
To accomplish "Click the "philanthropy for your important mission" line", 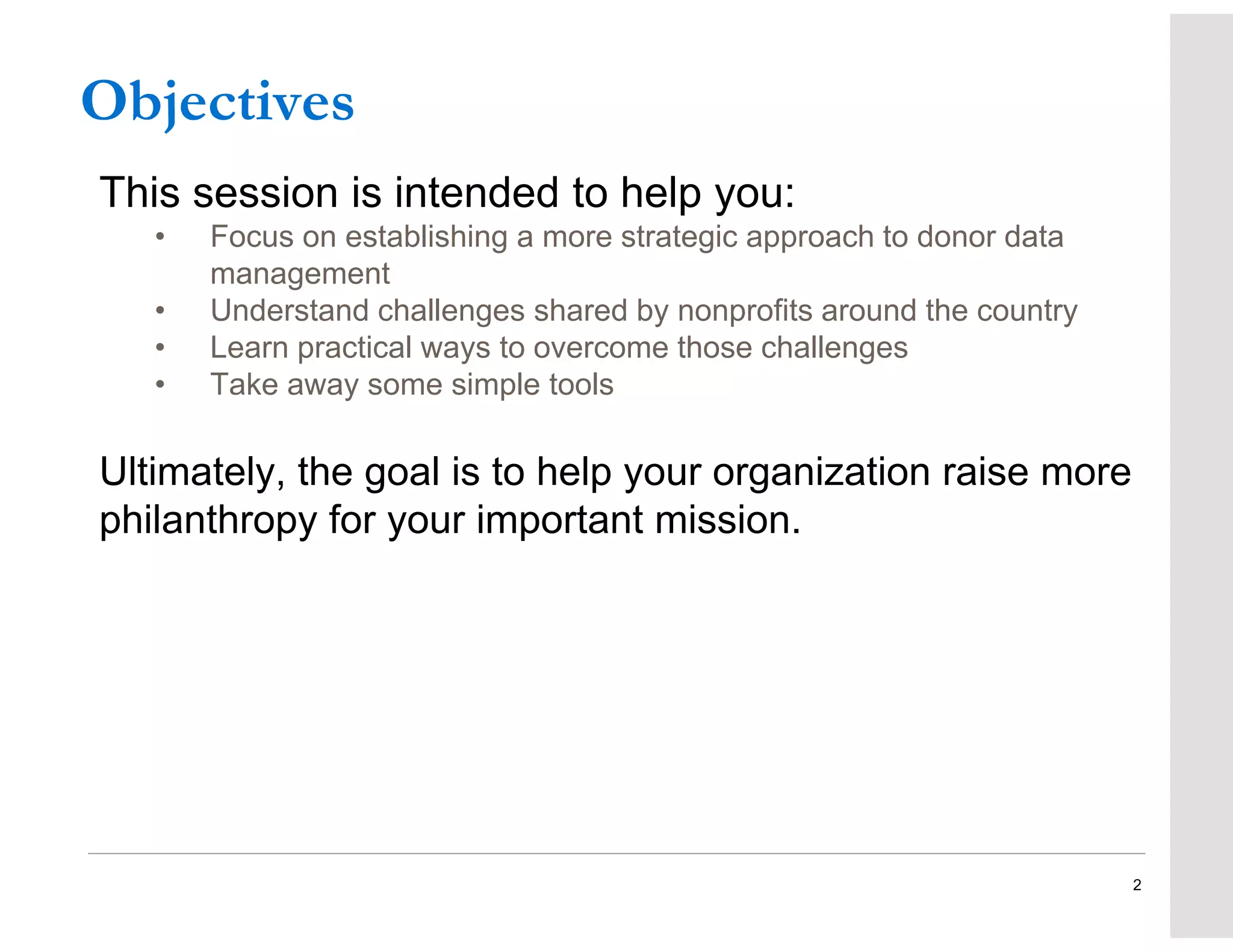I will (450, 520).
